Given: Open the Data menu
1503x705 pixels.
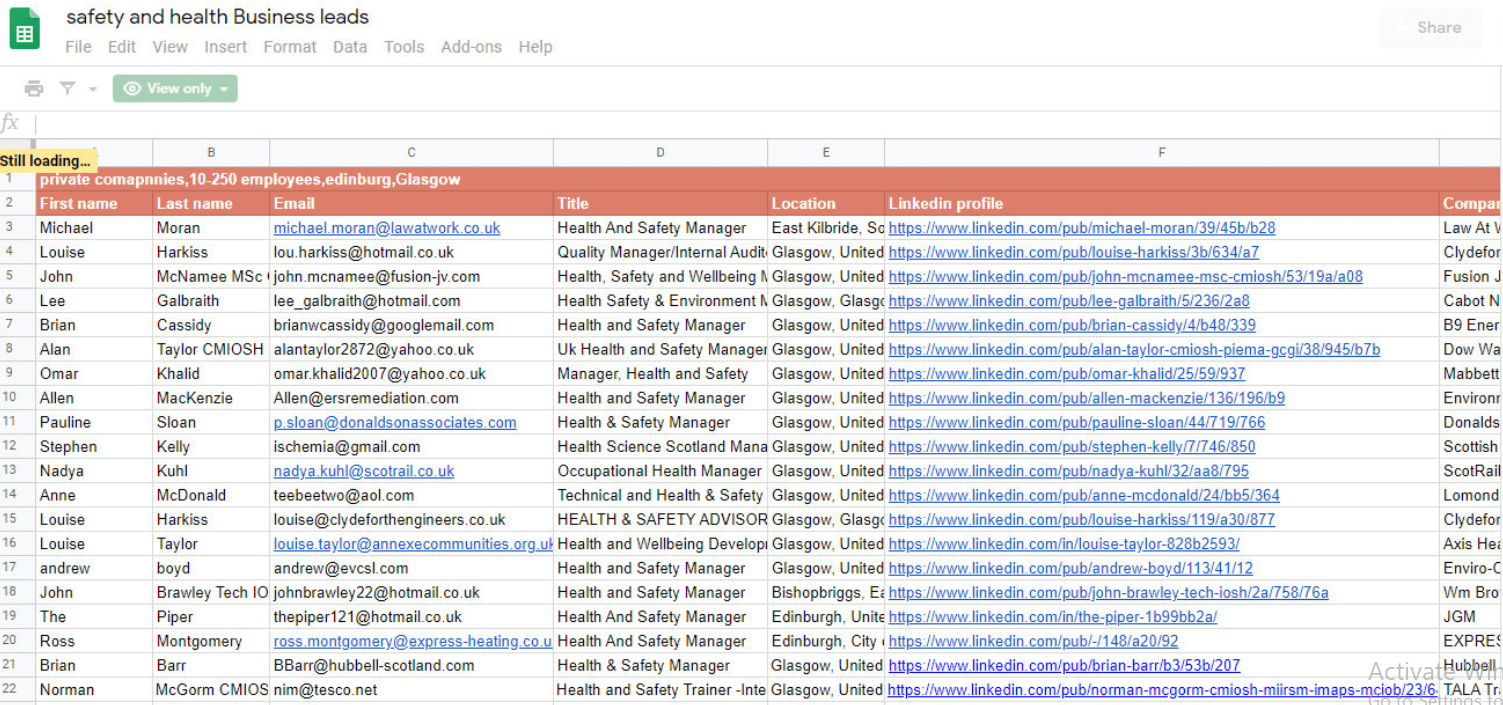Looking at the screenshot, I should click(350, 47).
